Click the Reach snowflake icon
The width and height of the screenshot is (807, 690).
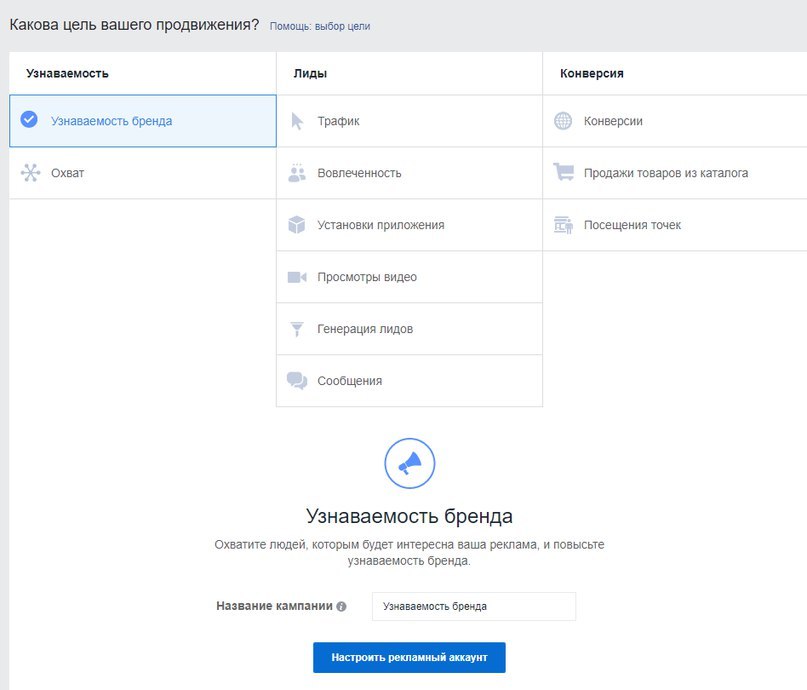[x=29, y=173]
